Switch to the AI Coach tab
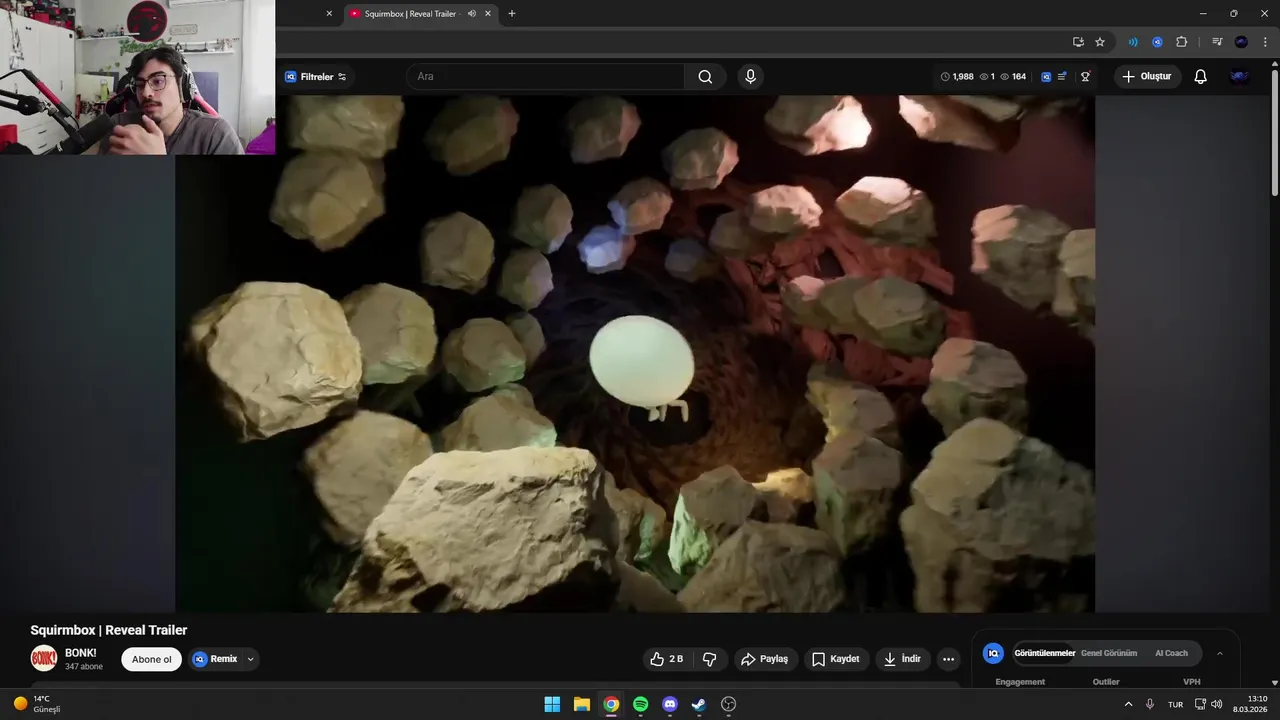Image resolution: width=1280 pixels, height=720 pixels. pos(1171,653)
